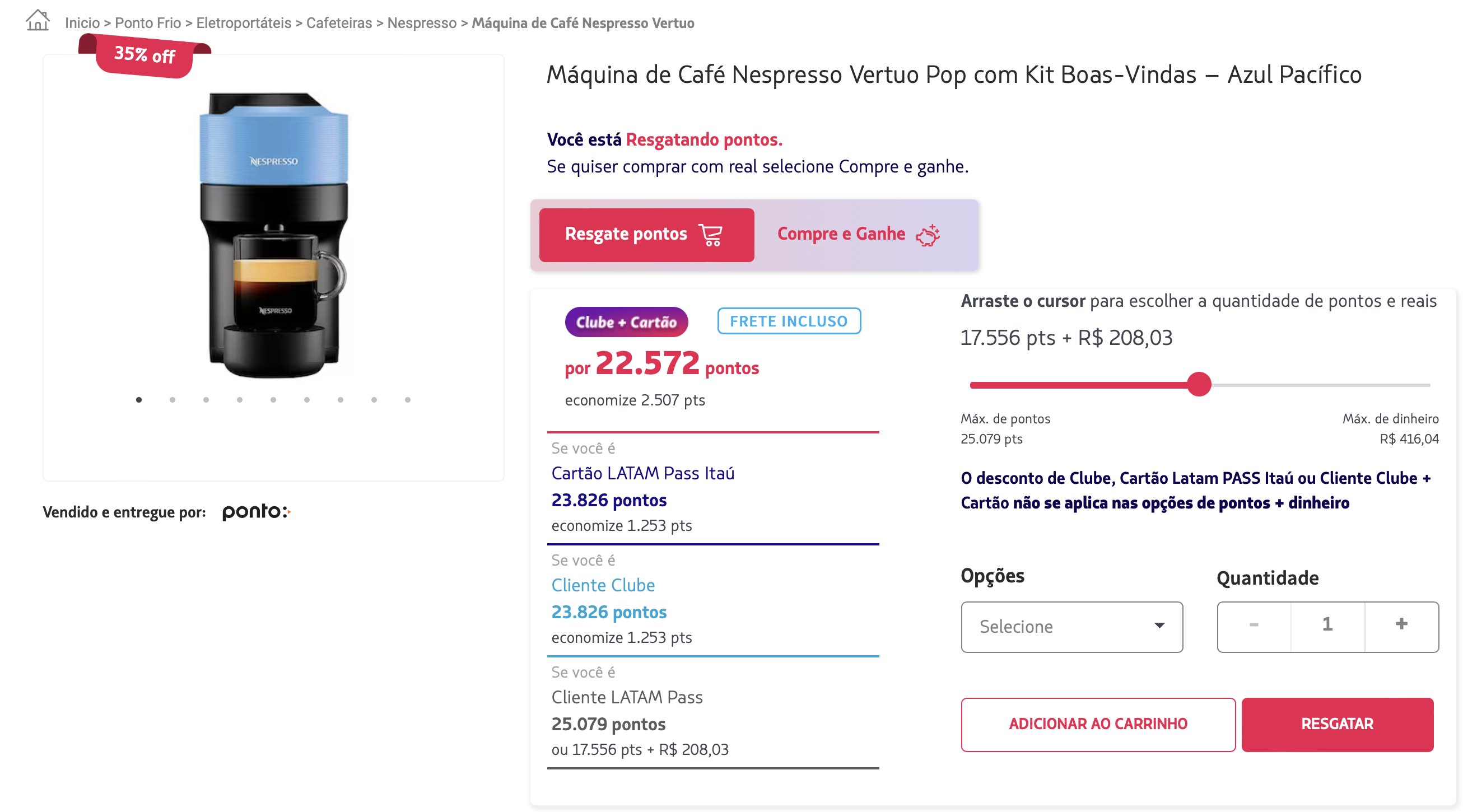Viewport: 1463px width, 812px height.
Task: Open the Opções Selecione dropdown
Action: [x=1071, y=627]
